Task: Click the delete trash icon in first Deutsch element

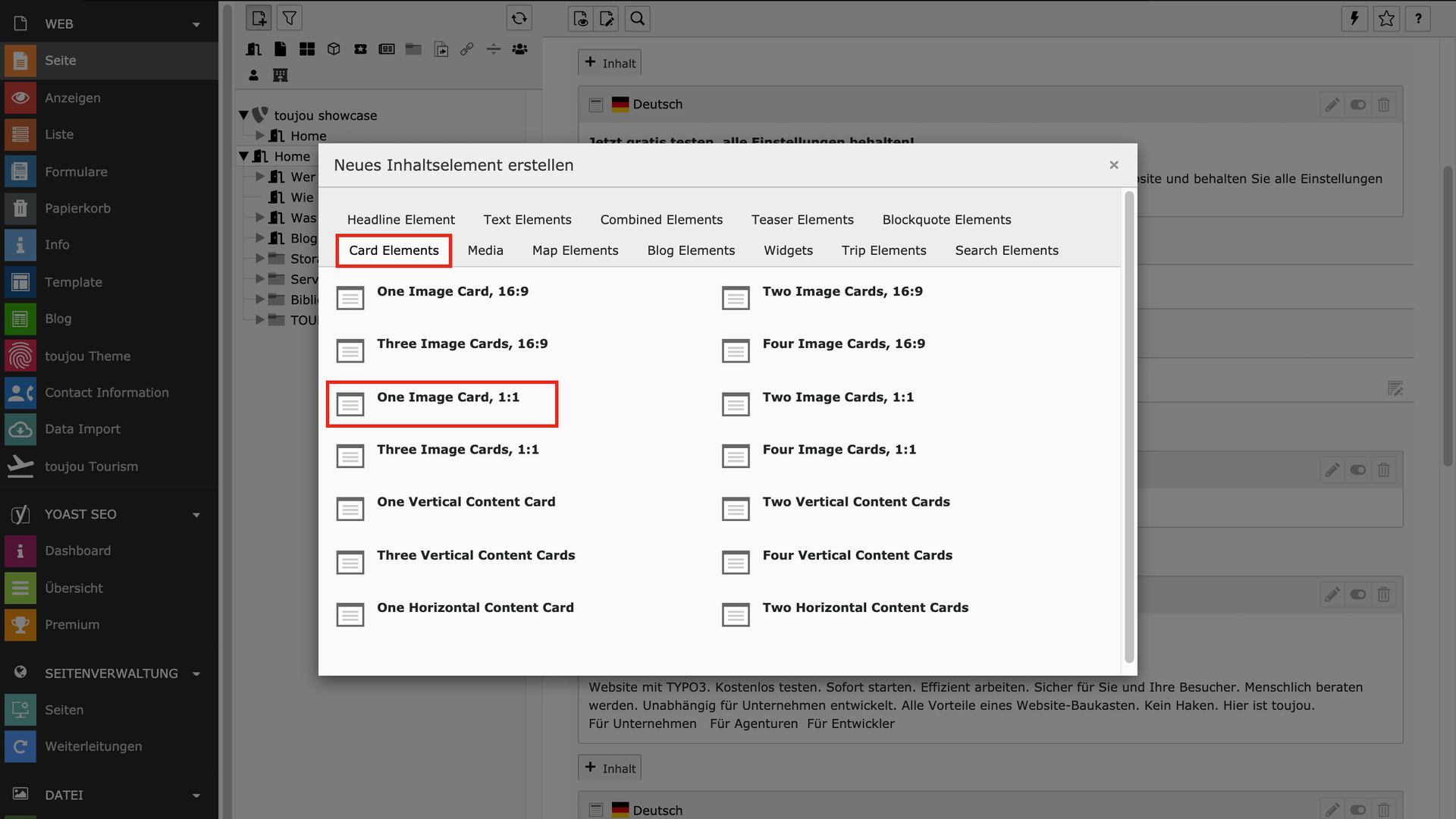Action: (1384, 105)
